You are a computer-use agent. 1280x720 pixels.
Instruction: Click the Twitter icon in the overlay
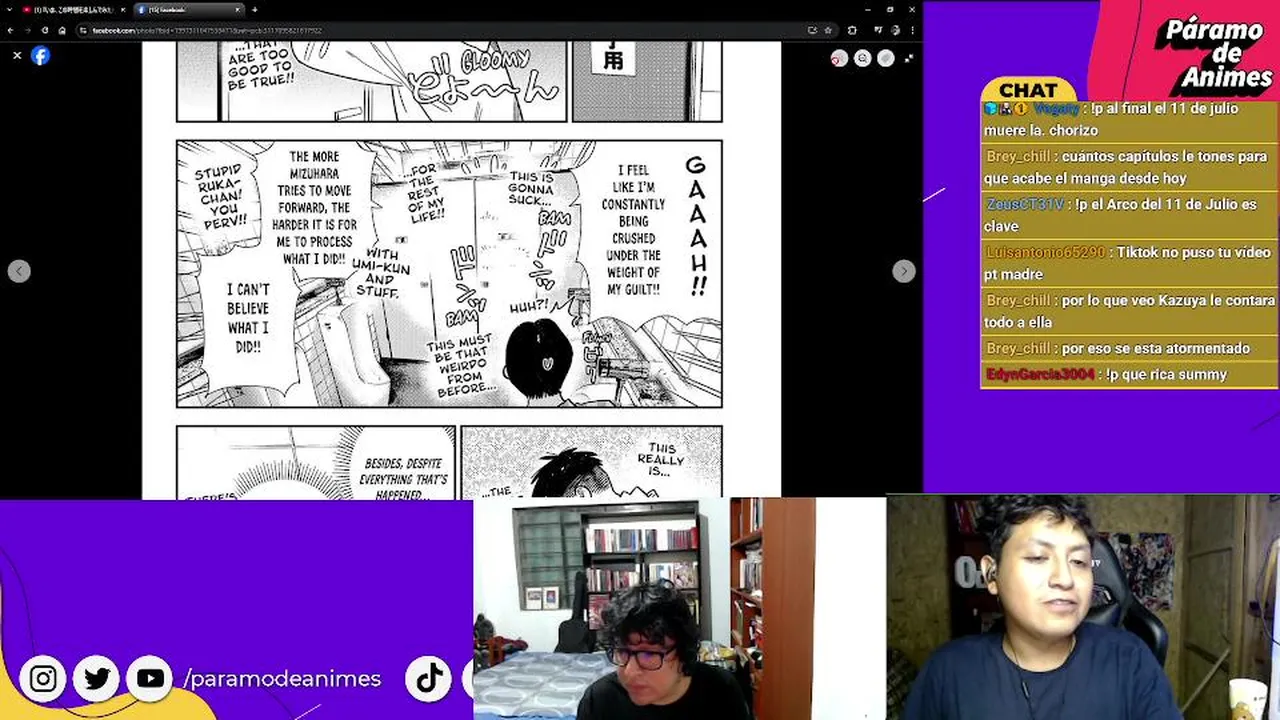tap(97, 679)
